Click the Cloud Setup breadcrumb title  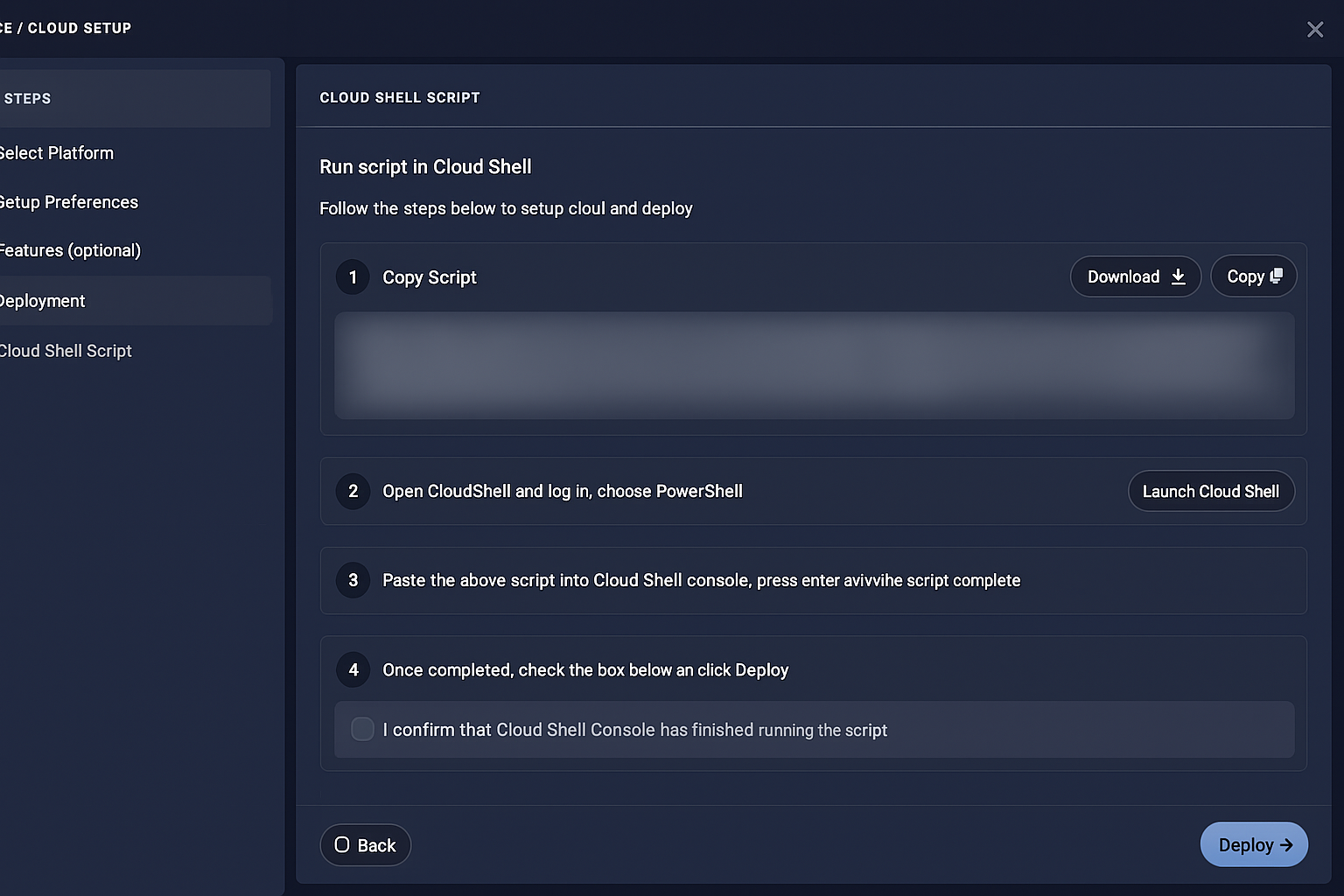79,28
